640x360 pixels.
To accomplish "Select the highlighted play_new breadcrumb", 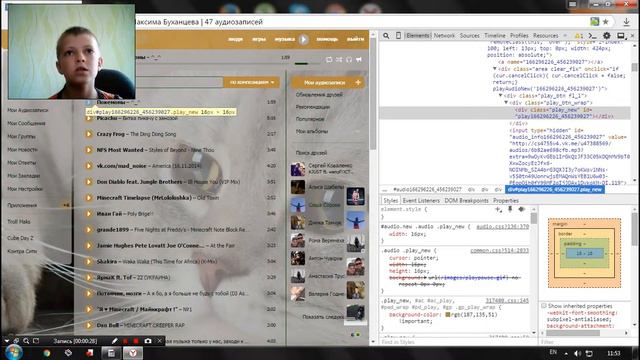I will (x=554, y=190).
